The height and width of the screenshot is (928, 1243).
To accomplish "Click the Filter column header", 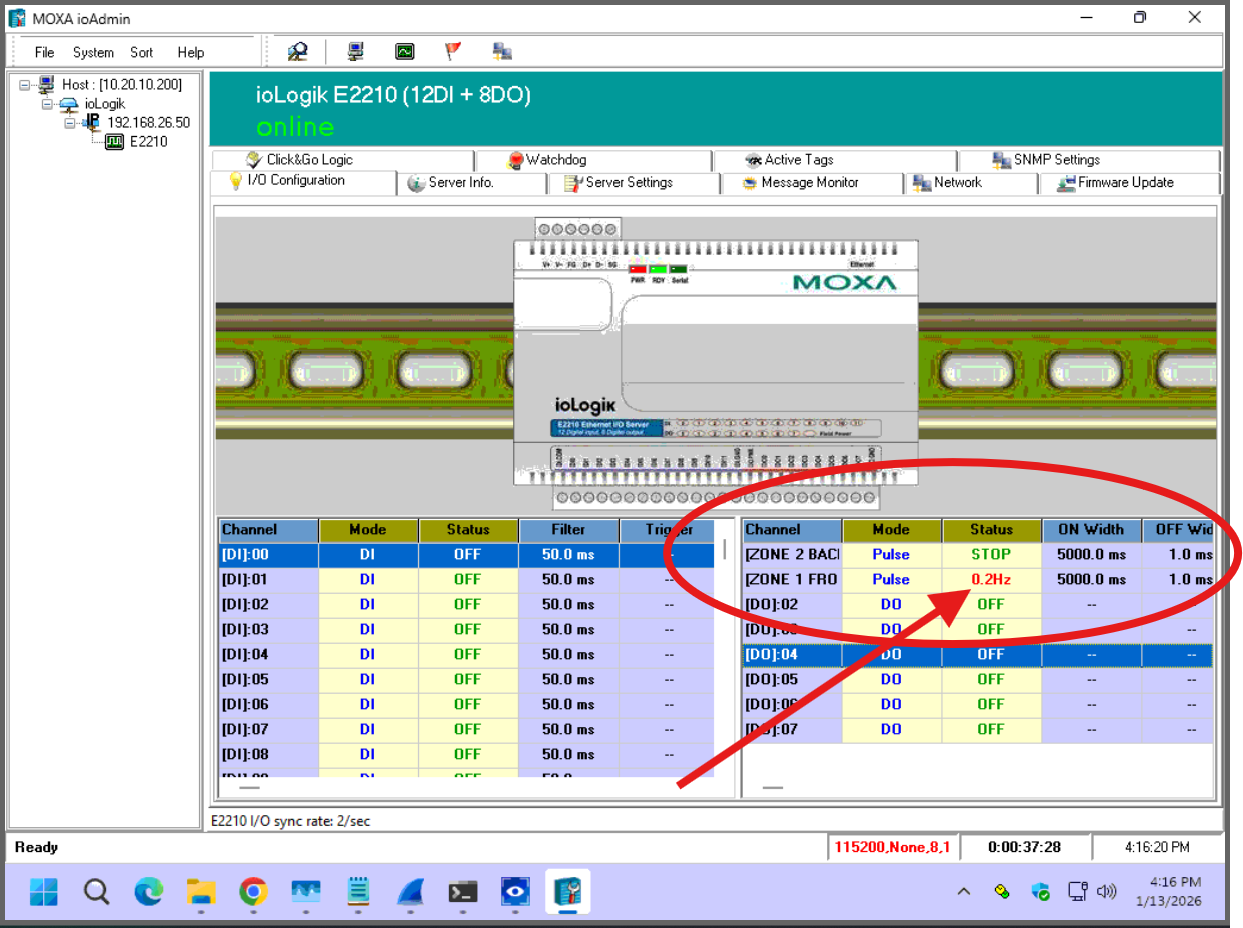I will (x=568, y=530).
